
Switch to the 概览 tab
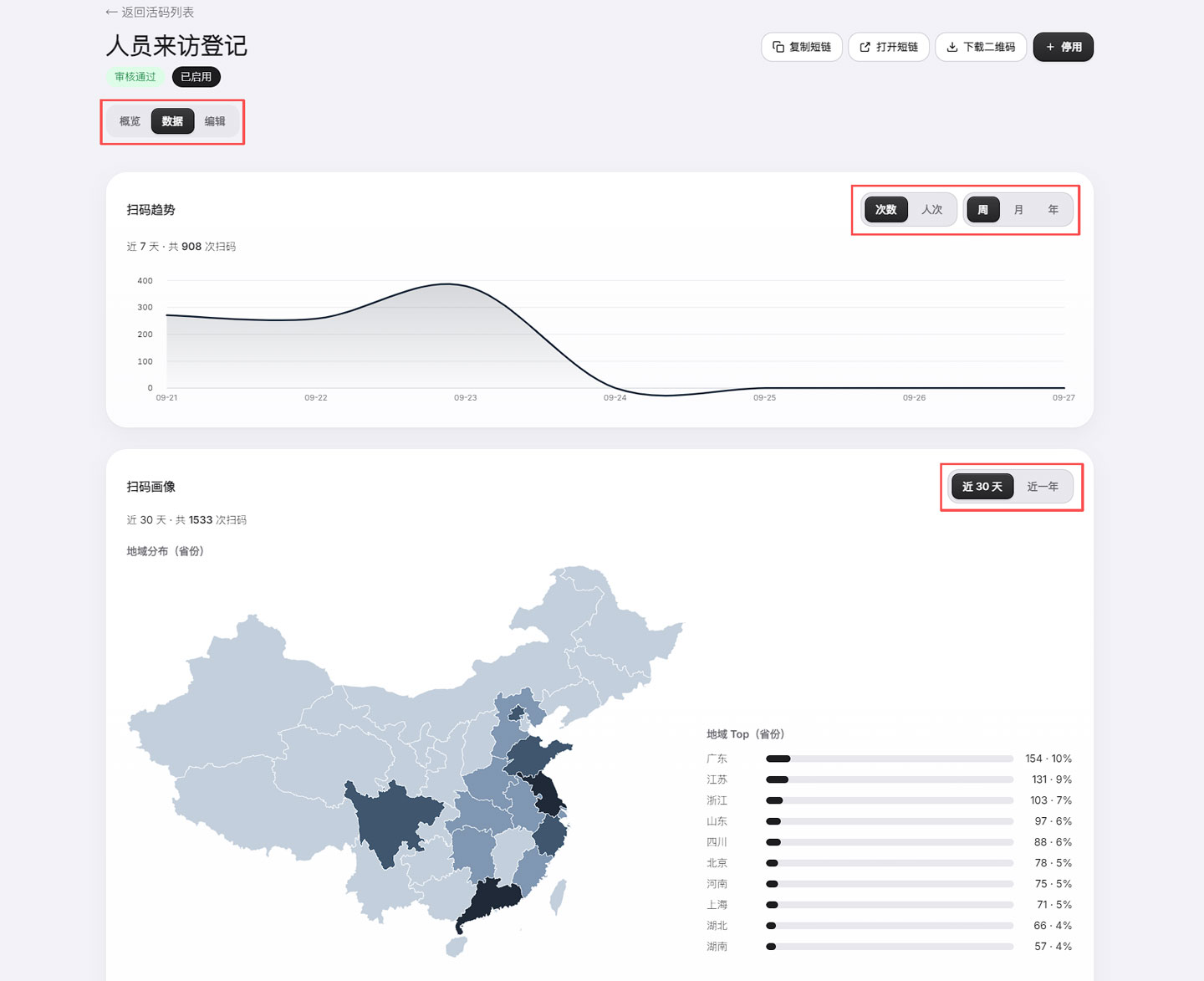130,121
